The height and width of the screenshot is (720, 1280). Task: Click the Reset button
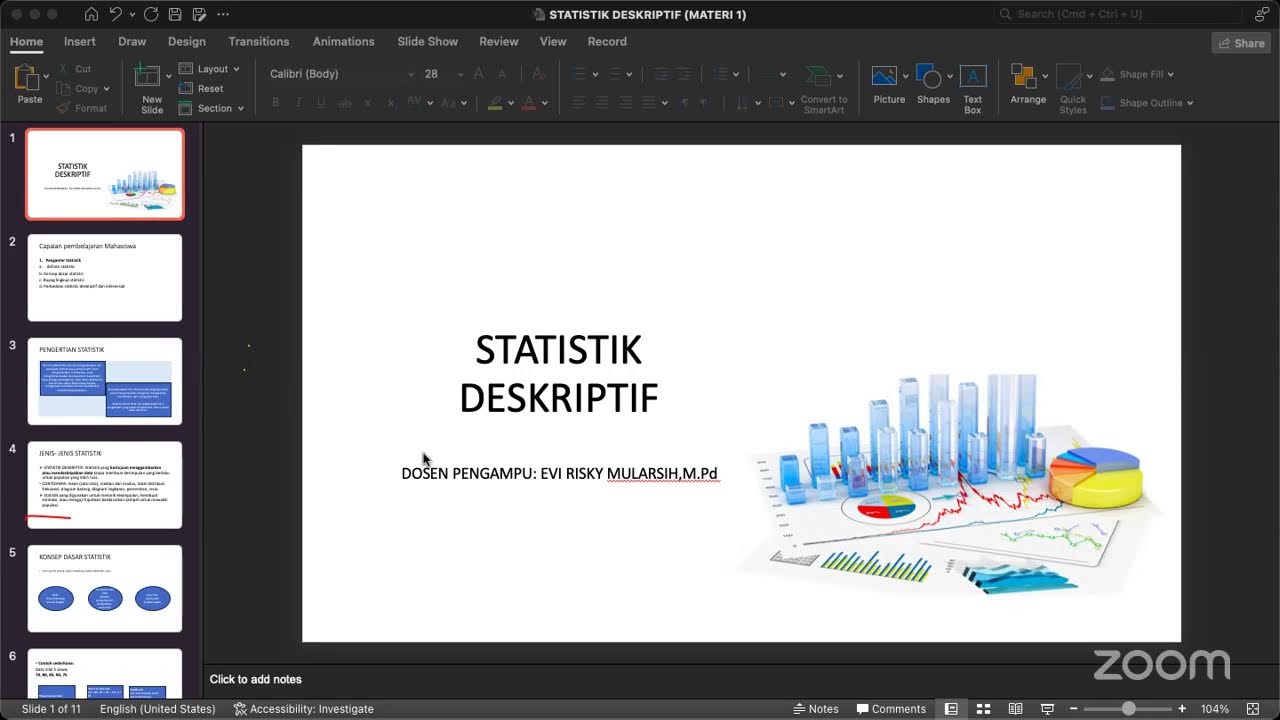point(201,88)
